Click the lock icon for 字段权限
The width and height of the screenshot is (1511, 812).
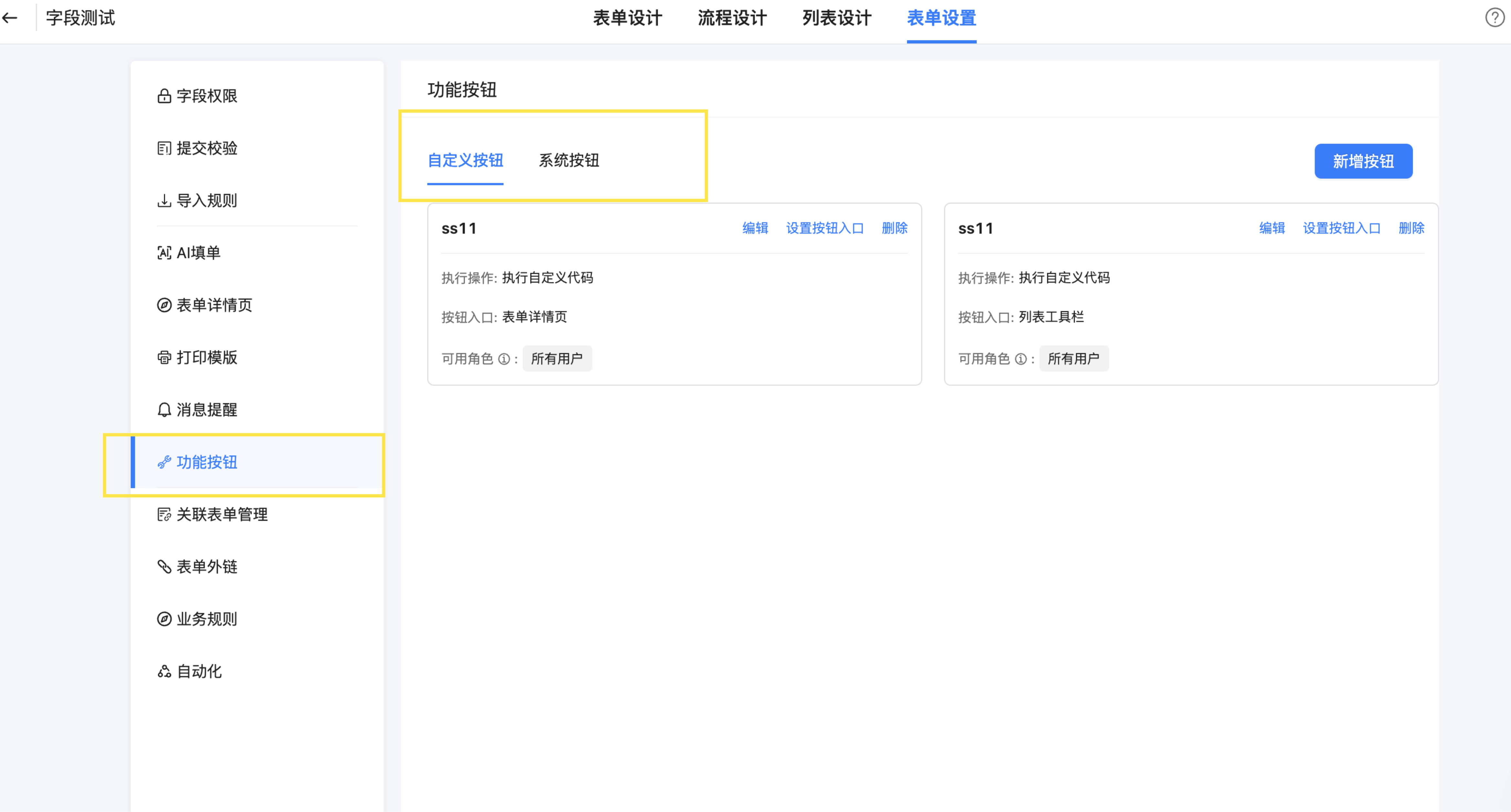pyautogui.click(x=164, y=96)
